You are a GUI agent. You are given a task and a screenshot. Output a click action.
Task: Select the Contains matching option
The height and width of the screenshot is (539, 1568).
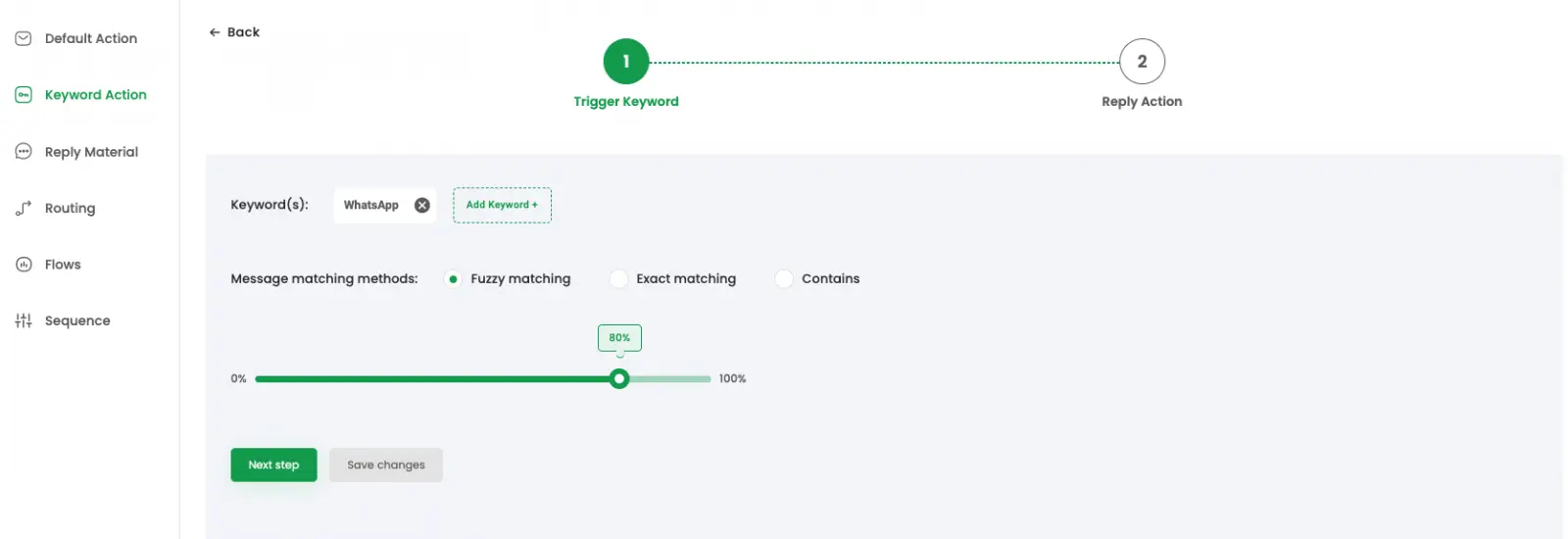[x=784, y=279]
